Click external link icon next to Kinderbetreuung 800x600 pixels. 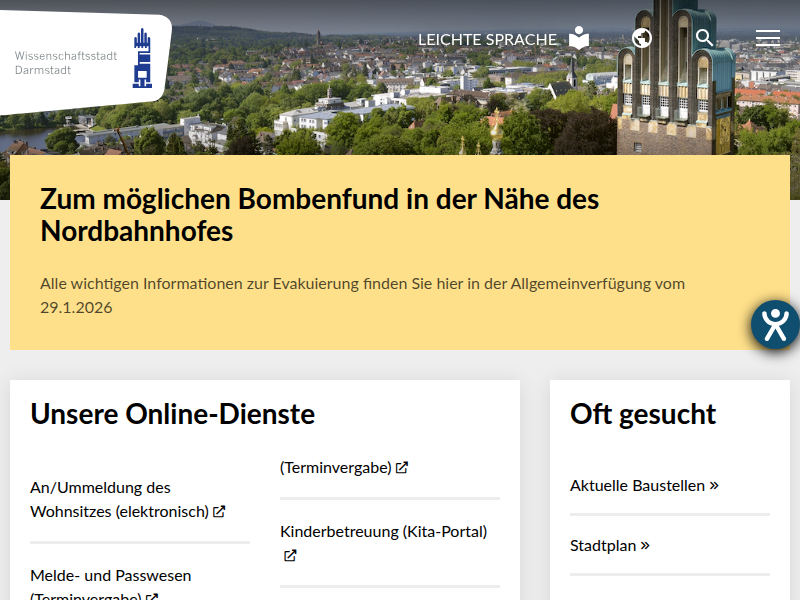pyautogui.click(x=290, y=556)
